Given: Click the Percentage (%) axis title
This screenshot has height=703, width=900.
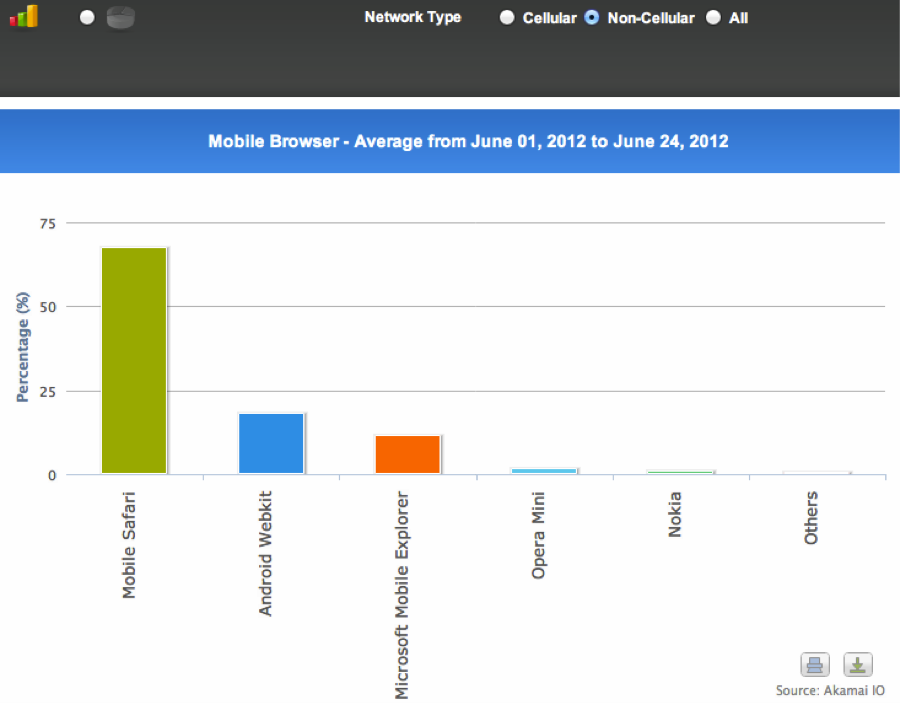Looking at the screenshot, I should [x=22, y=347].
